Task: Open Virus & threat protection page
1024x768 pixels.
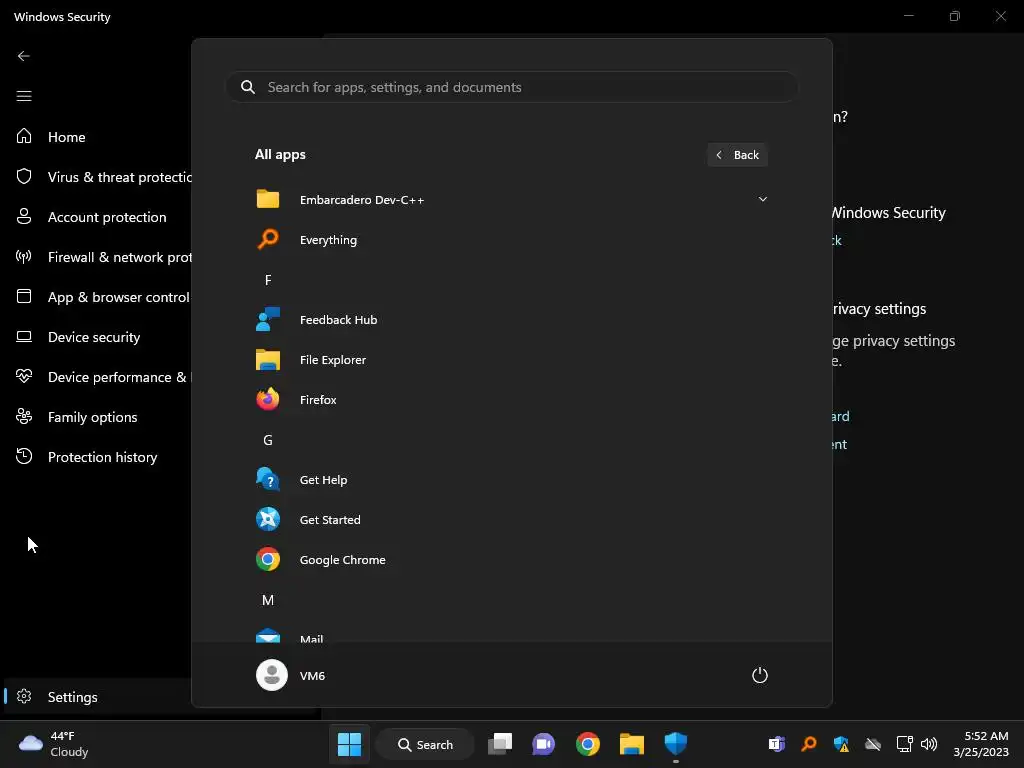Action: [97, 177]
